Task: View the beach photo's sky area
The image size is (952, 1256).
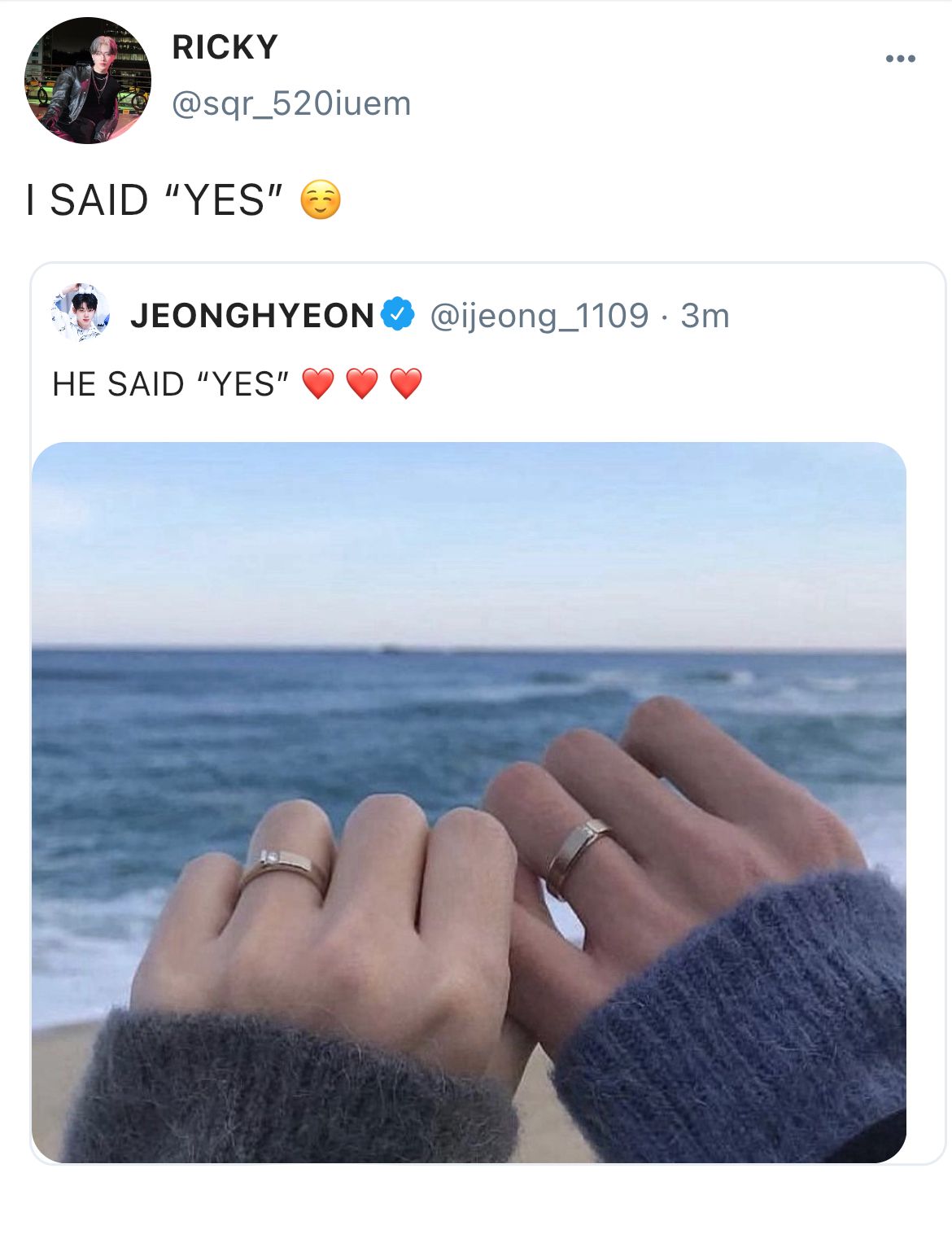Action: (469, 544)
